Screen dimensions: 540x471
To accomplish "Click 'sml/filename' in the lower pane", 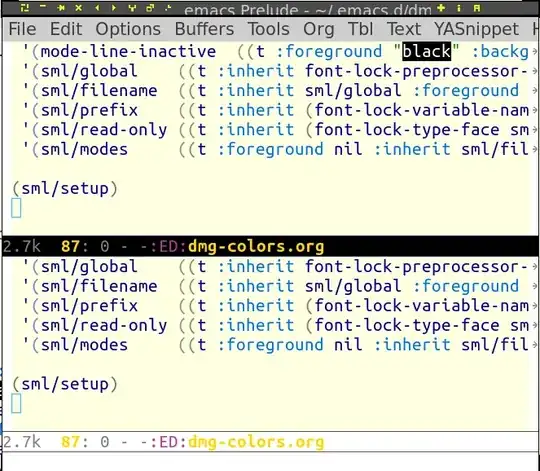I will (x=99, y=286).
